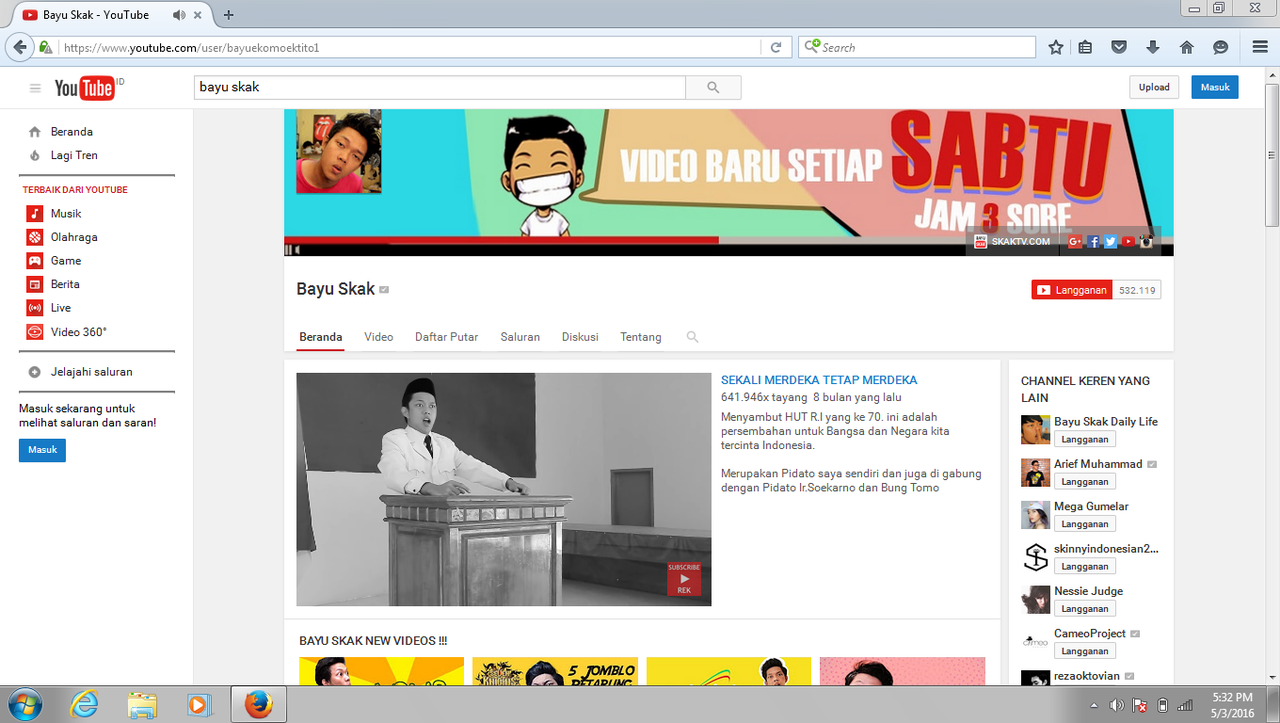Open the Windows Start menu
The image size is (1280, 723).
tap(24, 704)
